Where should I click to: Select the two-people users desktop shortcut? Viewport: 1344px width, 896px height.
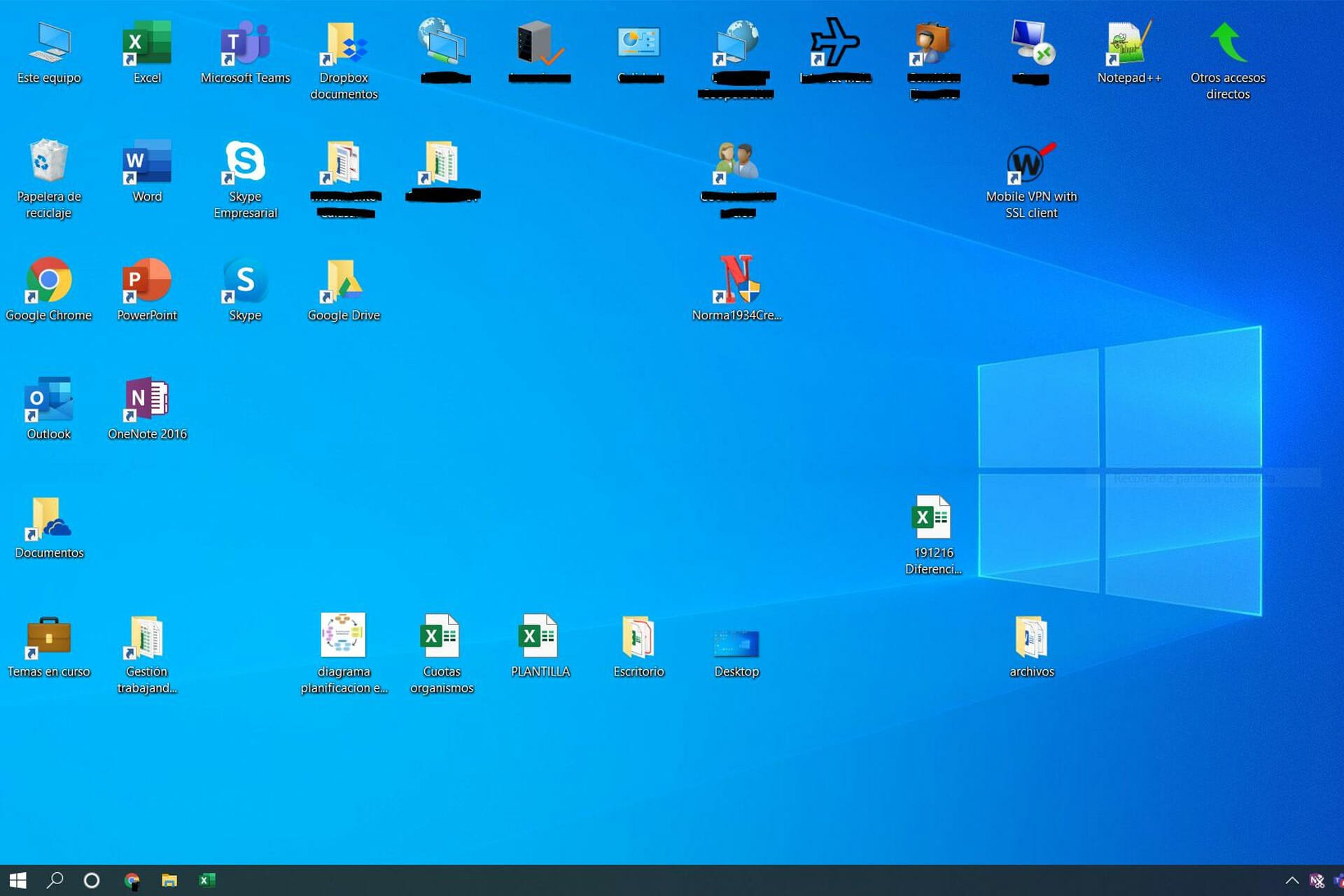click(736, 162)
